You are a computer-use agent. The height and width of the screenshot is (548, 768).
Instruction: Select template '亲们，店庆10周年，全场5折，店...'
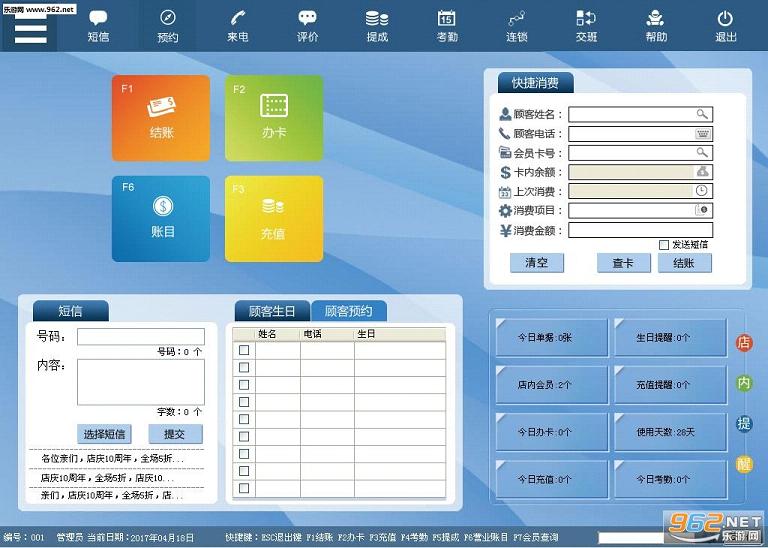[x=112, y=496]
